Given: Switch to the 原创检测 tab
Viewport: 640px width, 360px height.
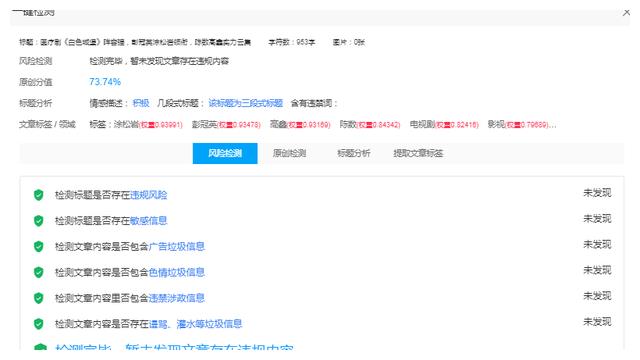Looking at the screenshot, I should pos(289,153).
